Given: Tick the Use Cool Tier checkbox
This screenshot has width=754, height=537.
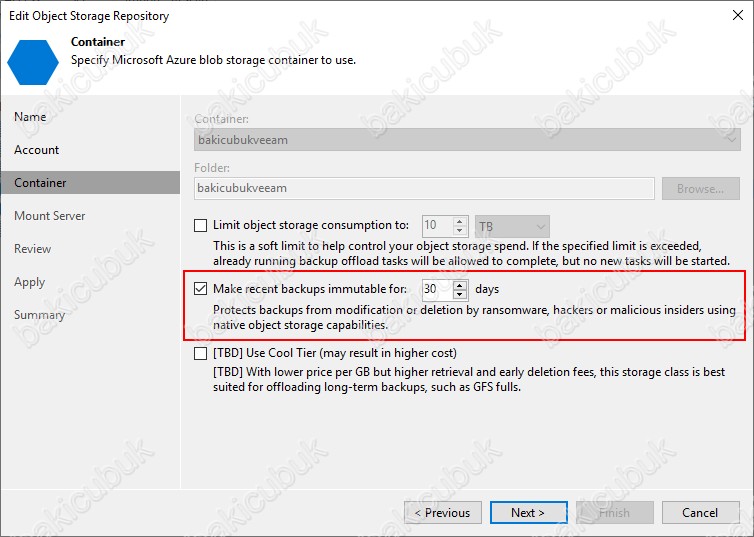Looking at the screenshot, I should [x=201, y=353].
